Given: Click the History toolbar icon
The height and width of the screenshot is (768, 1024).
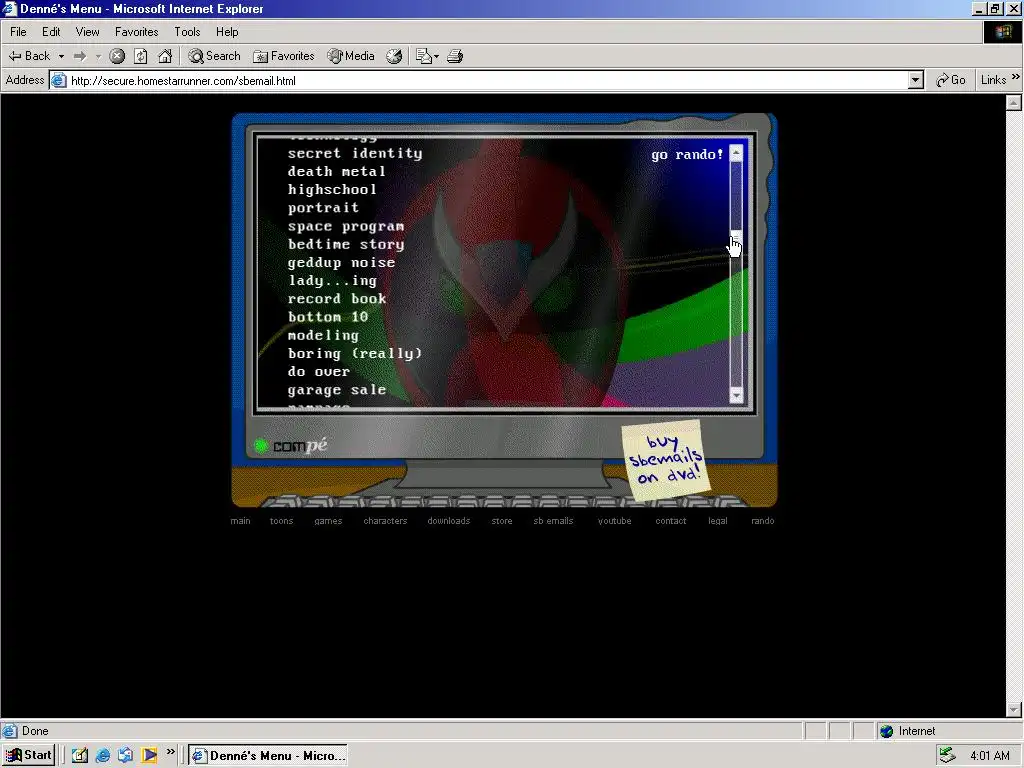Looking at the screenshot, I should point(394,56).
